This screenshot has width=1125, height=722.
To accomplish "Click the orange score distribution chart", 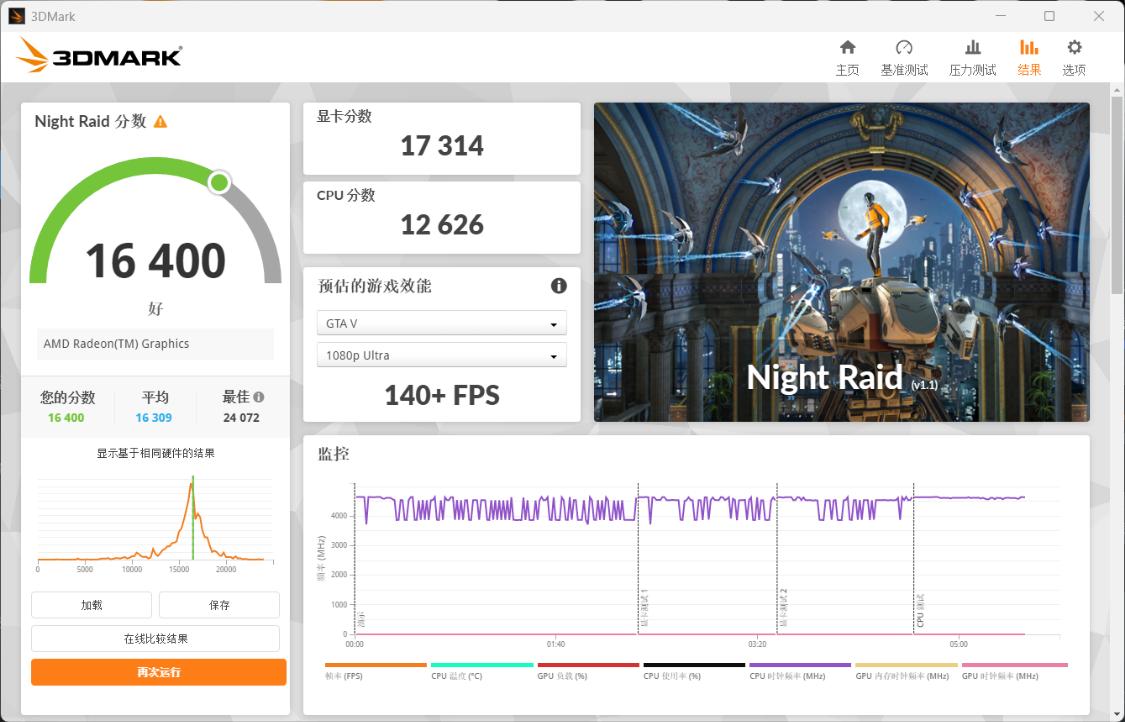I will pos(156,520).
